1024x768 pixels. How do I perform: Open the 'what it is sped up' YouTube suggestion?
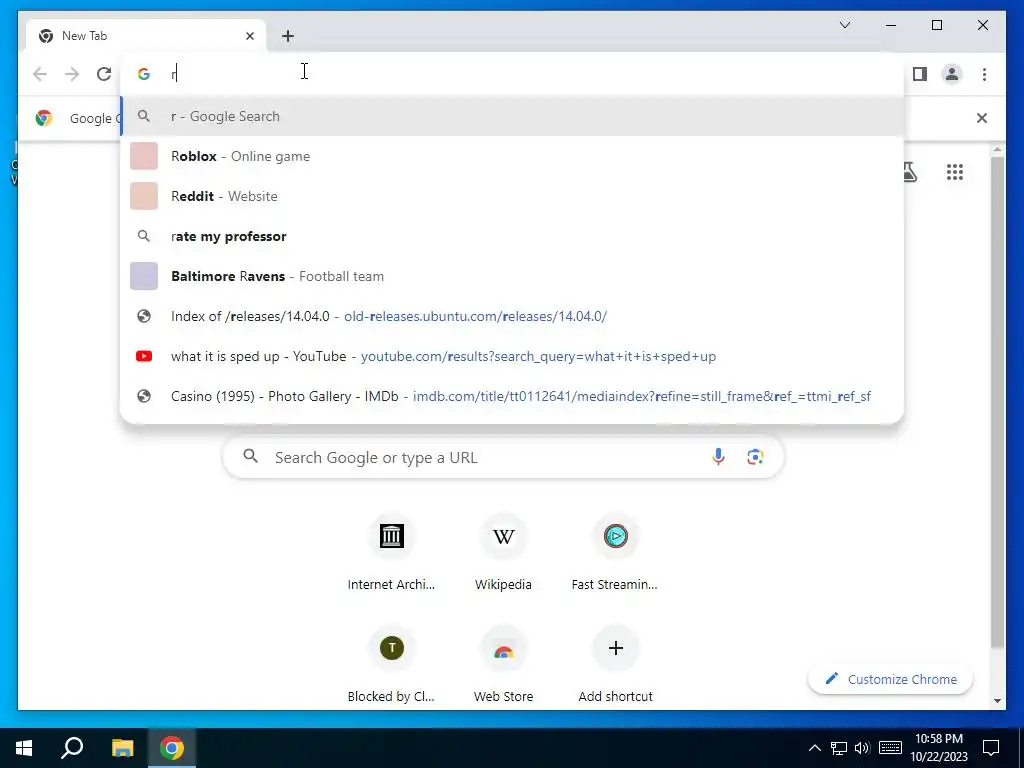pos(512,356)
